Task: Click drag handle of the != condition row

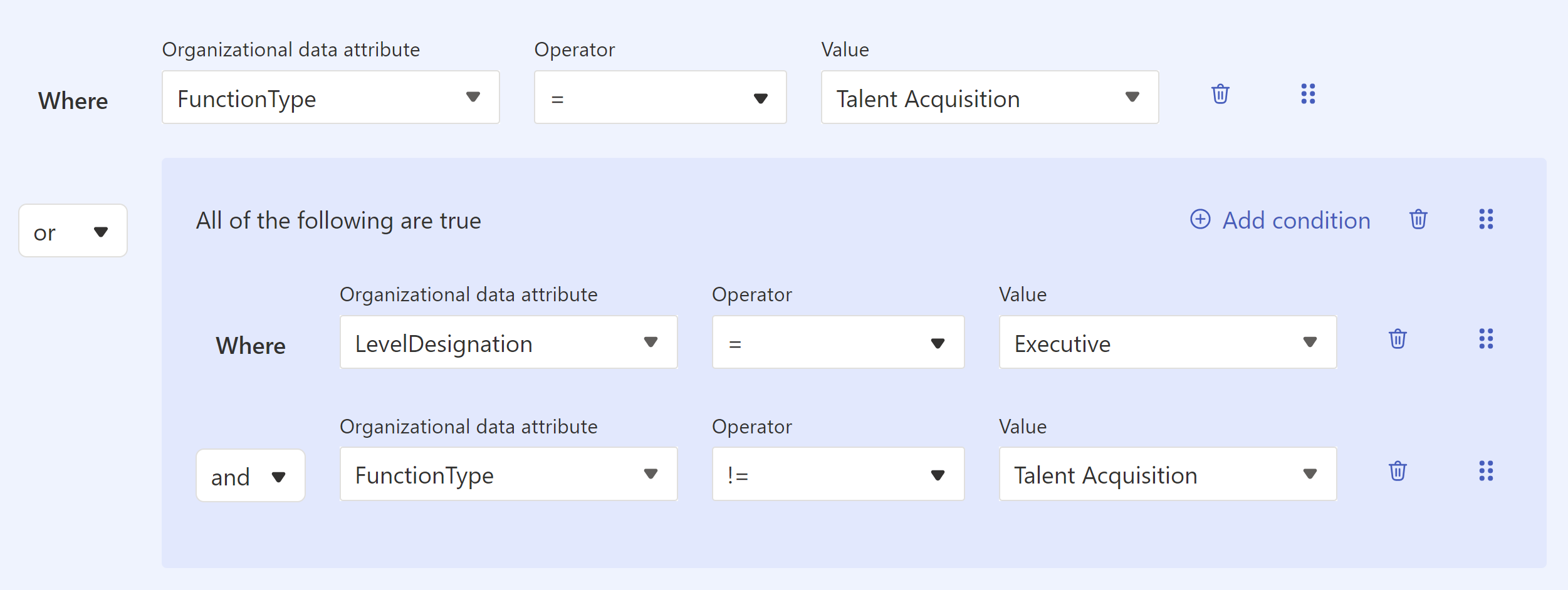Action: pos(1486,472)
